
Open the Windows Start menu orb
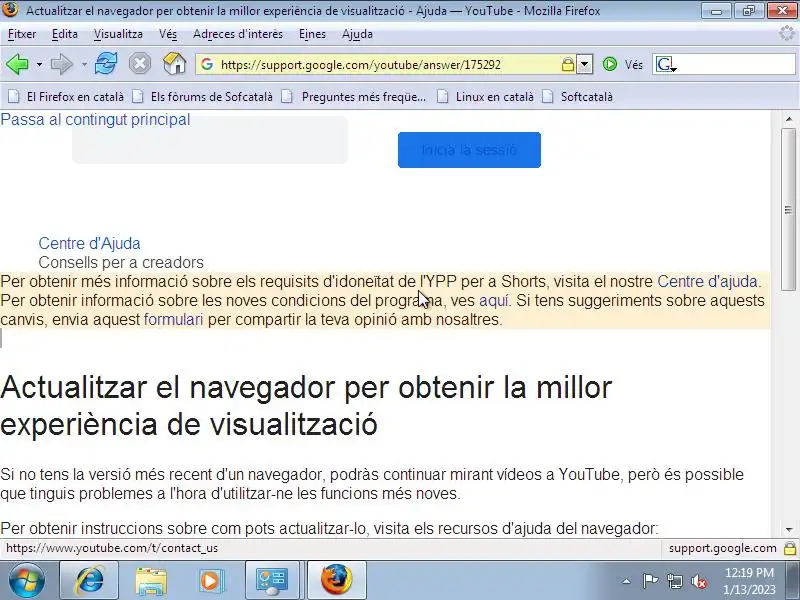(x=26, y=581)
